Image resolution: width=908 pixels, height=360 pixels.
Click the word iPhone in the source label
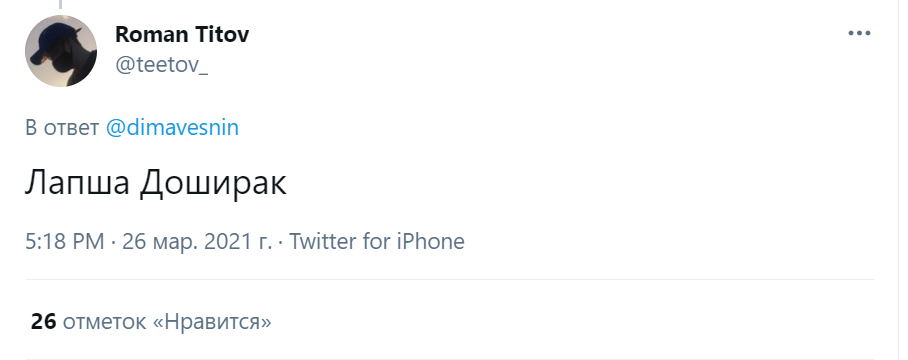430,241
